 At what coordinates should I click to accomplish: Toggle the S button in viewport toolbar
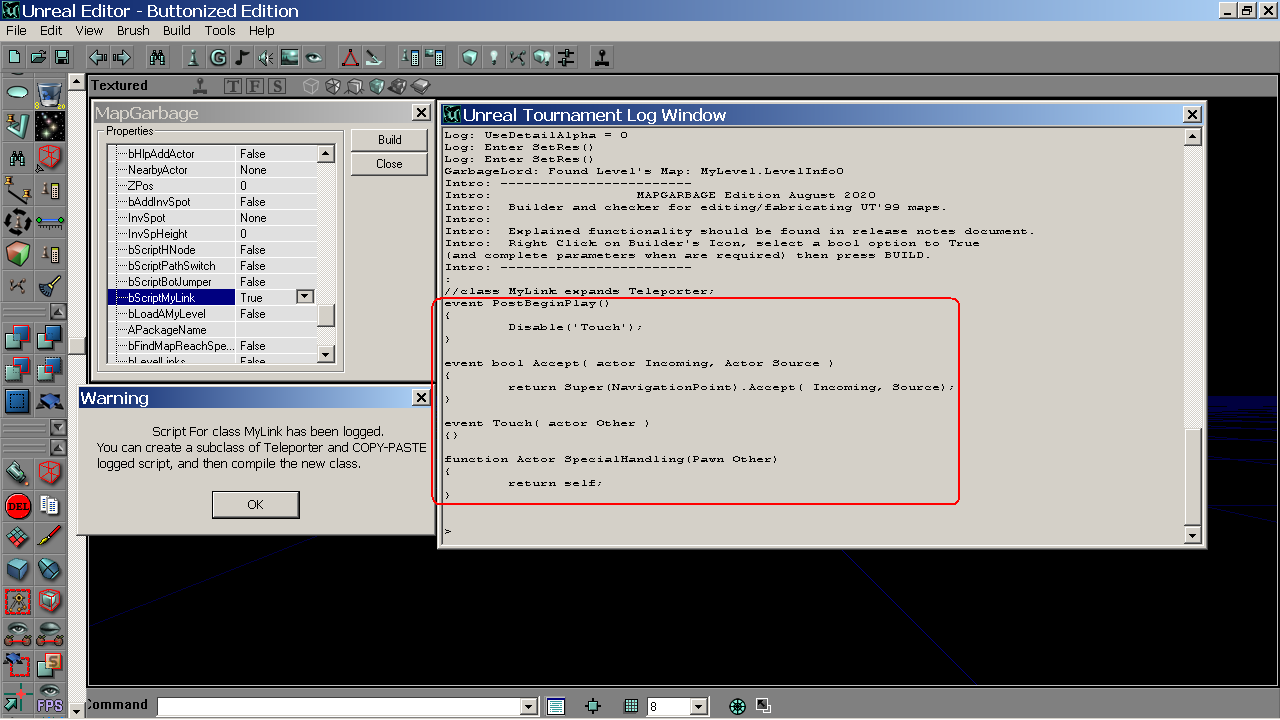coord(277,86)
